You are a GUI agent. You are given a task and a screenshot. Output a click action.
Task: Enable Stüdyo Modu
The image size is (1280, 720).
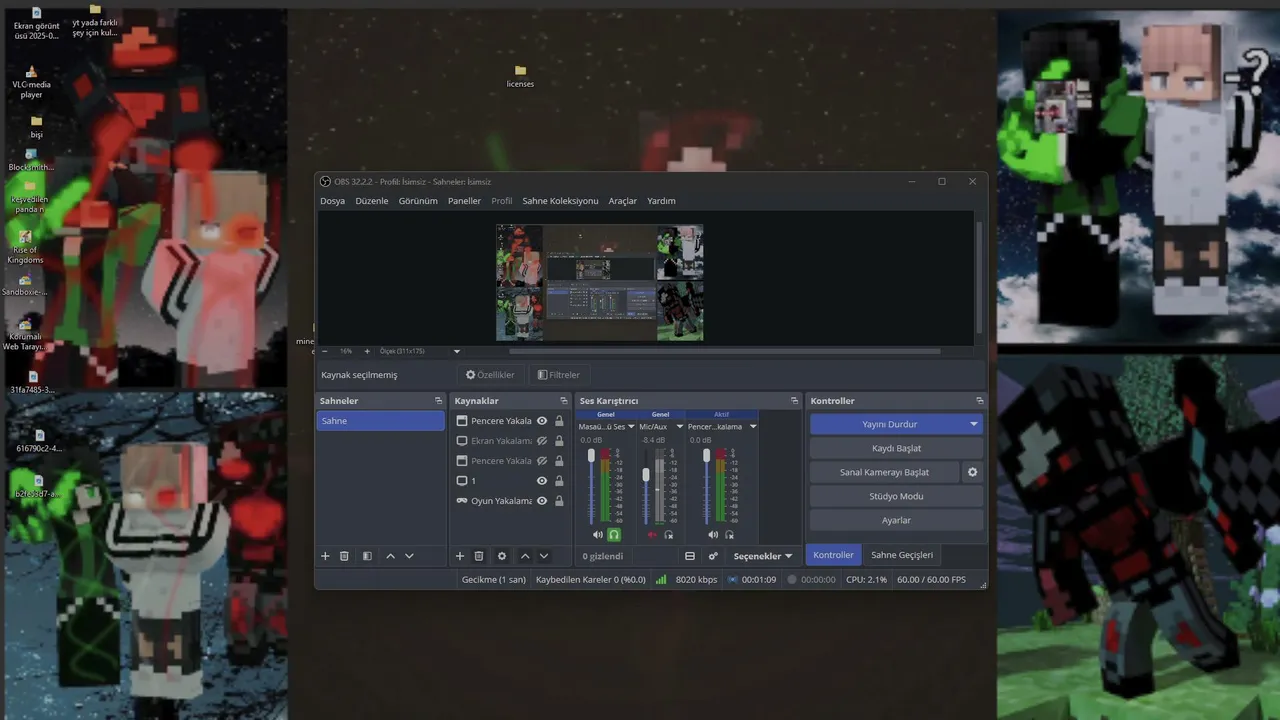tap(896, 496)
